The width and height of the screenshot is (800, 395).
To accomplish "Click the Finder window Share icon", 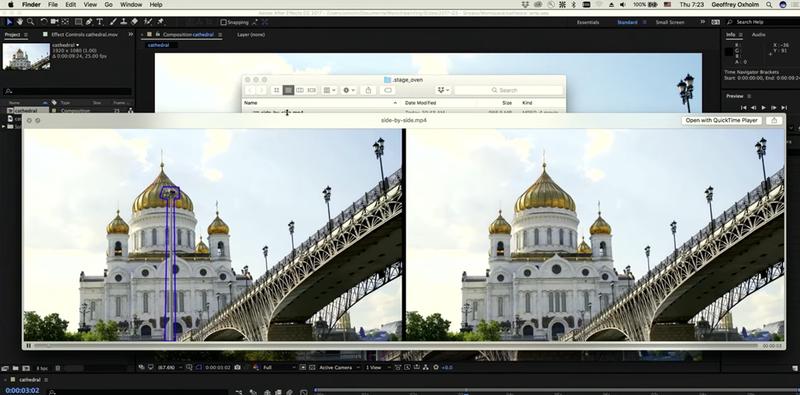I will pyautogui.click(x=368, y=90).
